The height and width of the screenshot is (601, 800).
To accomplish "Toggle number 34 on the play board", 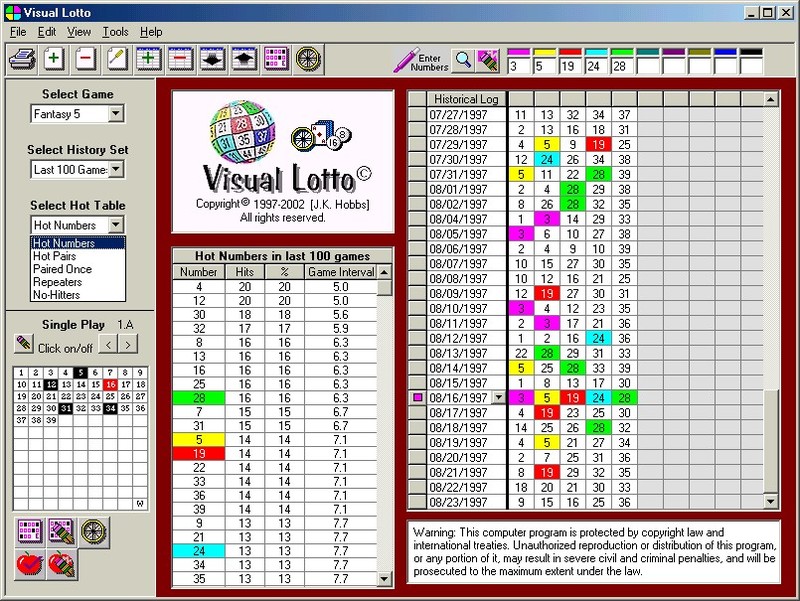I will (110, 408).
